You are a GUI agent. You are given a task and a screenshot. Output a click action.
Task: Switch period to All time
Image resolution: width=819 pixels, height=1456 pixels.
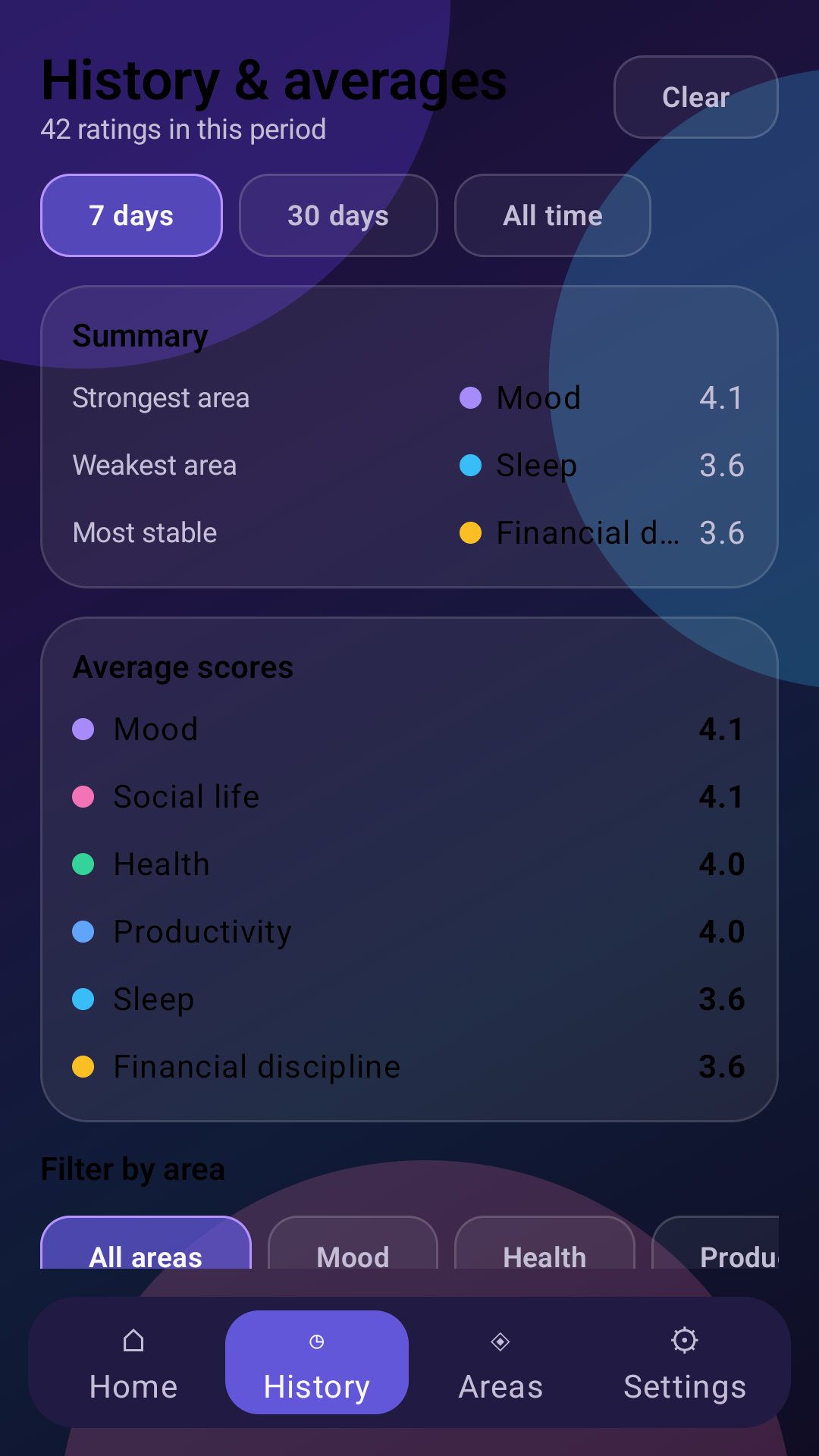coord(553,215)
